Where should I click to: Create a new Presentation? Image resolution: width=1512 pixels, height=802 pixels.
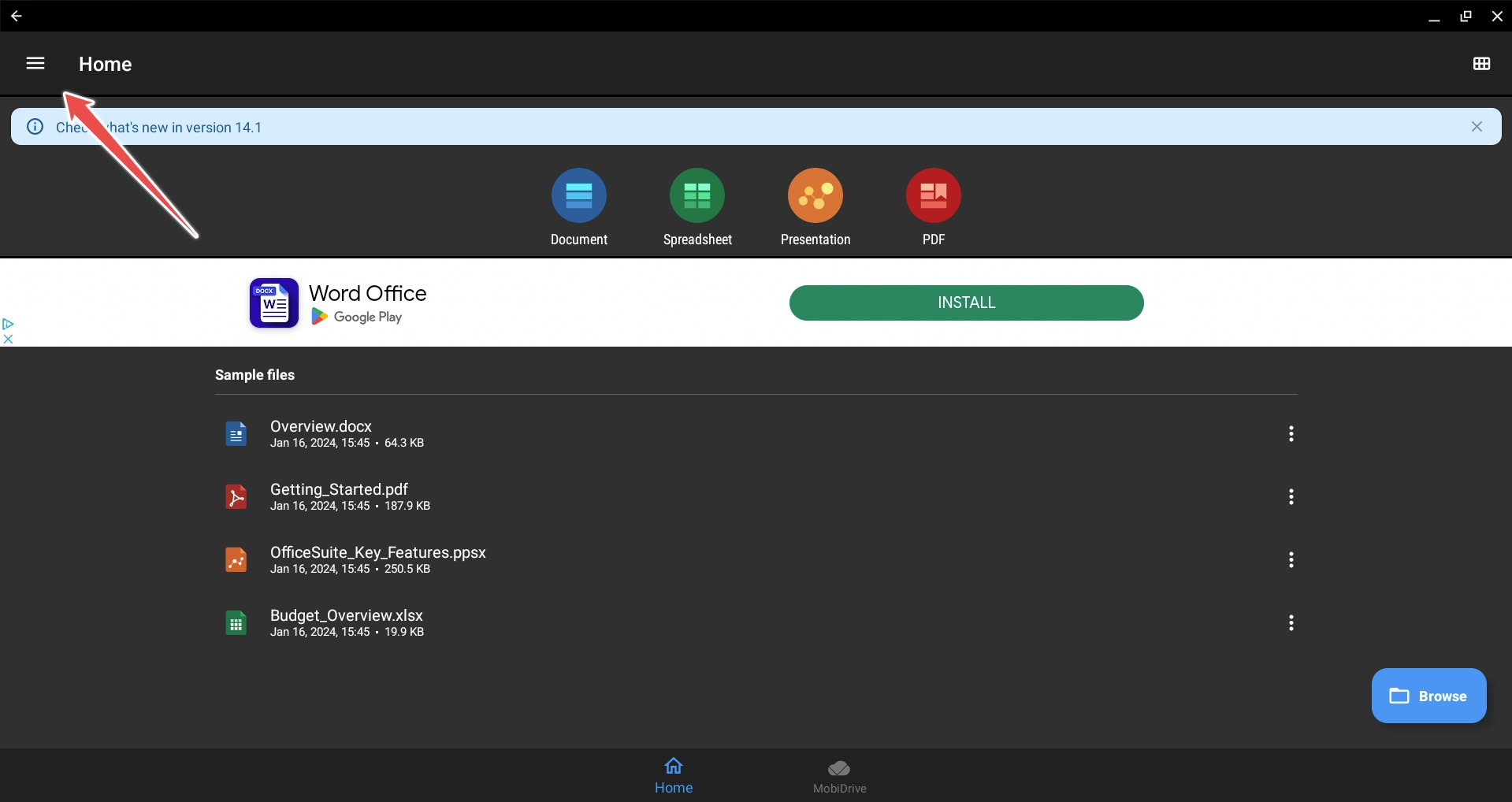[815, 196]
